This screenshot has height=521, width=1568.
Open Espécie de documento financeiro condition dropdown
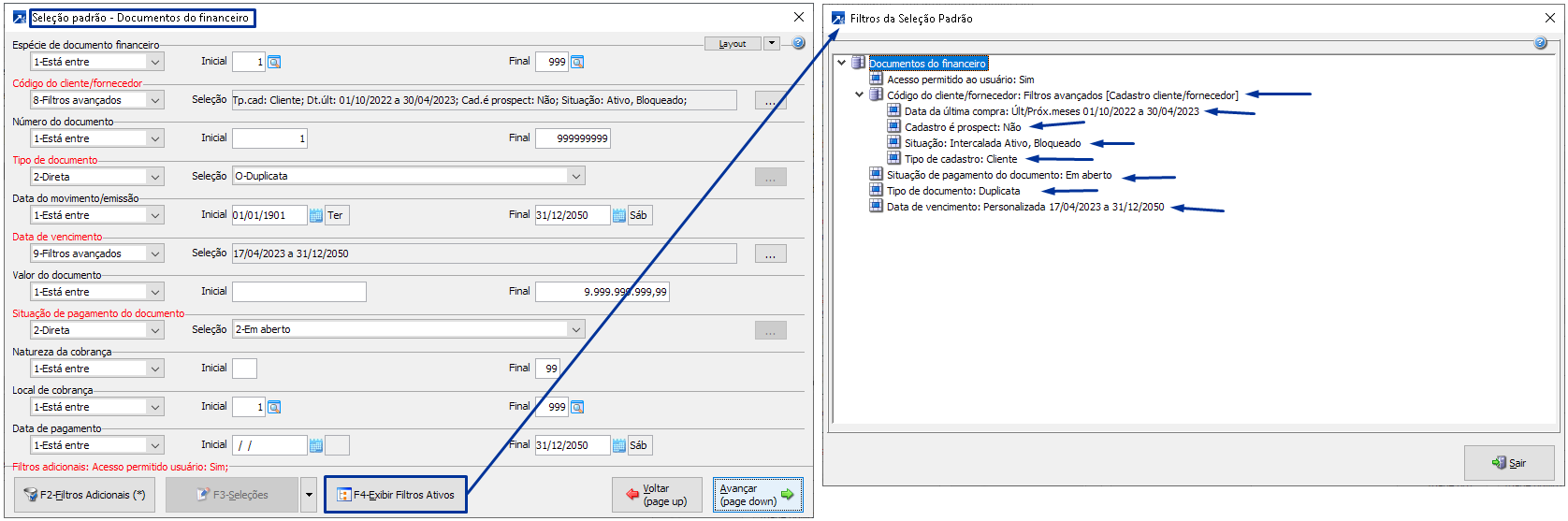155,62
